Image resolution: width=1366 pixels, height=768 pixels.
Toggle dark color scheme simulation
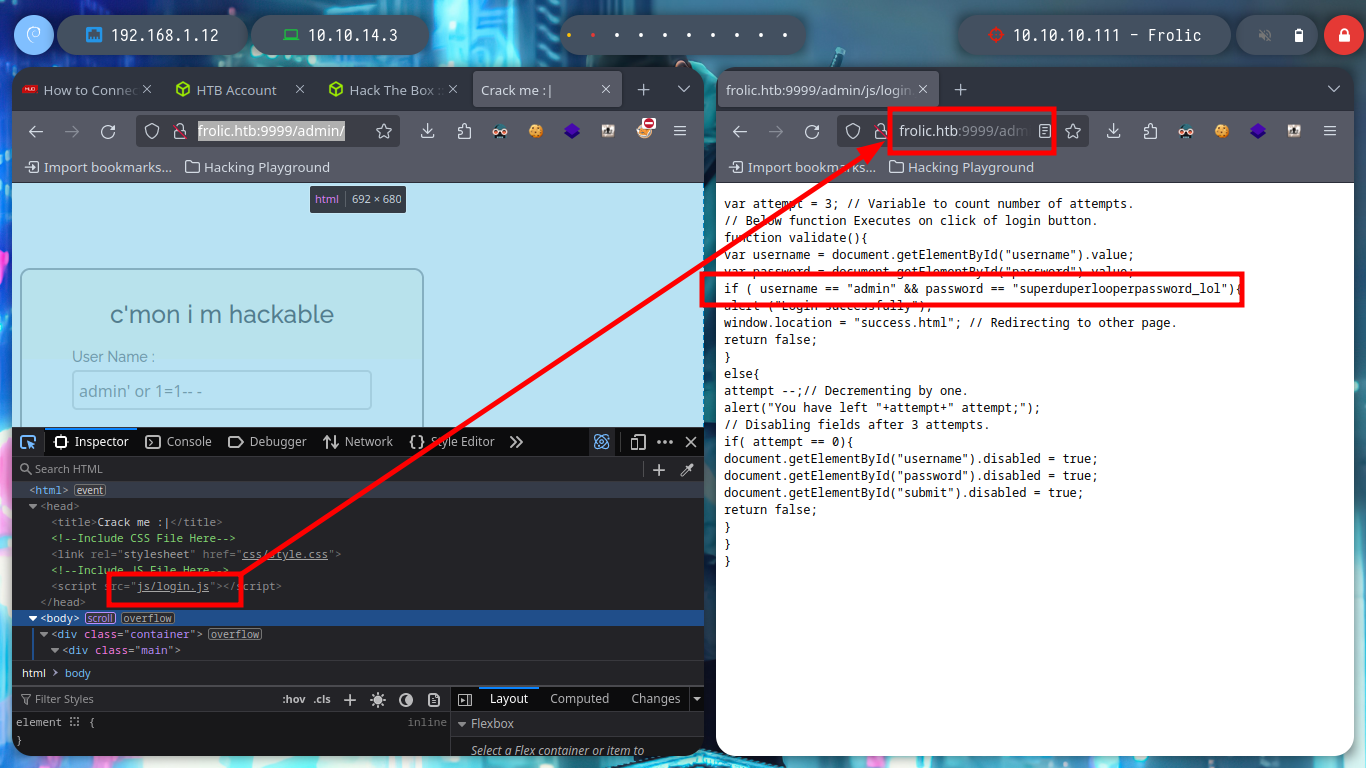[x=406, y=700]
